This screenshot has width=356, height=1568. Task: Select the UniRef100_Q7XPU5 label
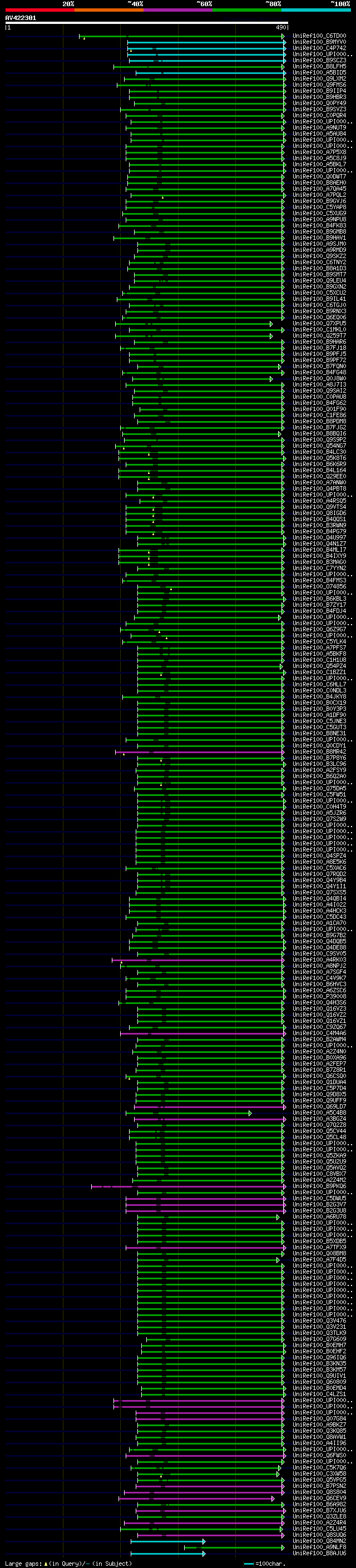pos(319,323)
